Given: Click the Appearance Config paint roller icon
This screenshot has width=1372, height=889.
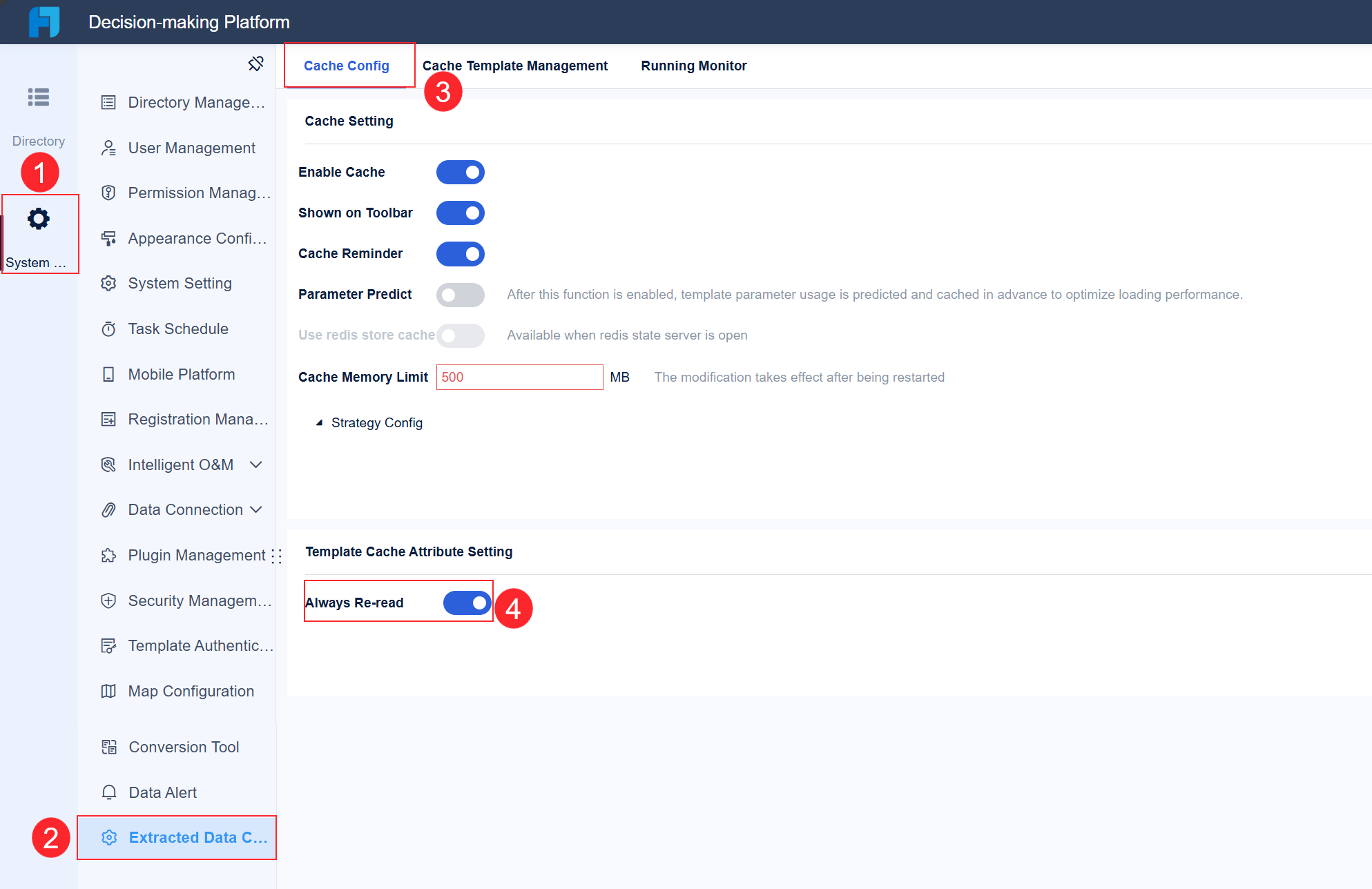Looking at the screenshot, I should 108,238.
